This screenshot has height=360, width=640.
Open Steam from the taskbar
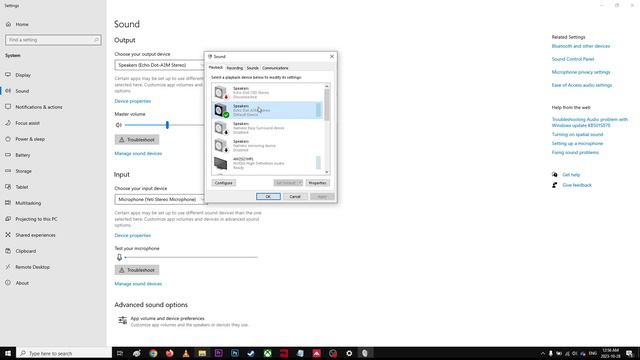tap(251, 353)
